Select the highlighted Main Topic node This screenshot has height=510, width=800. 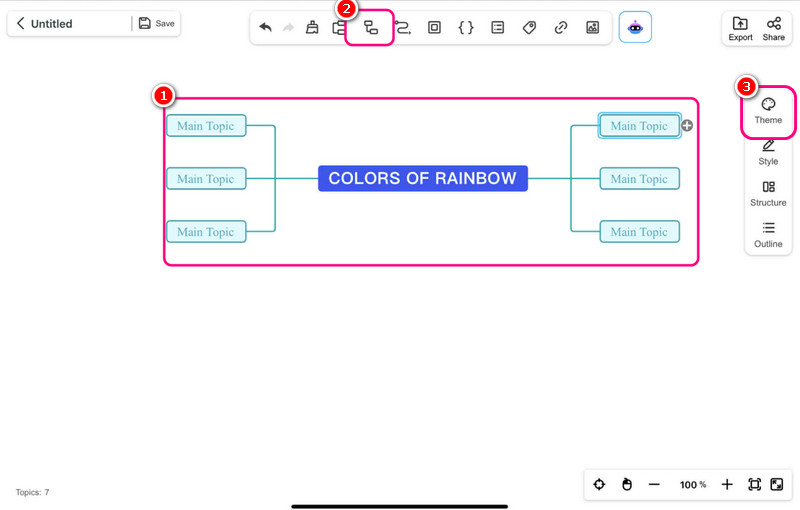tap(639, 125)
